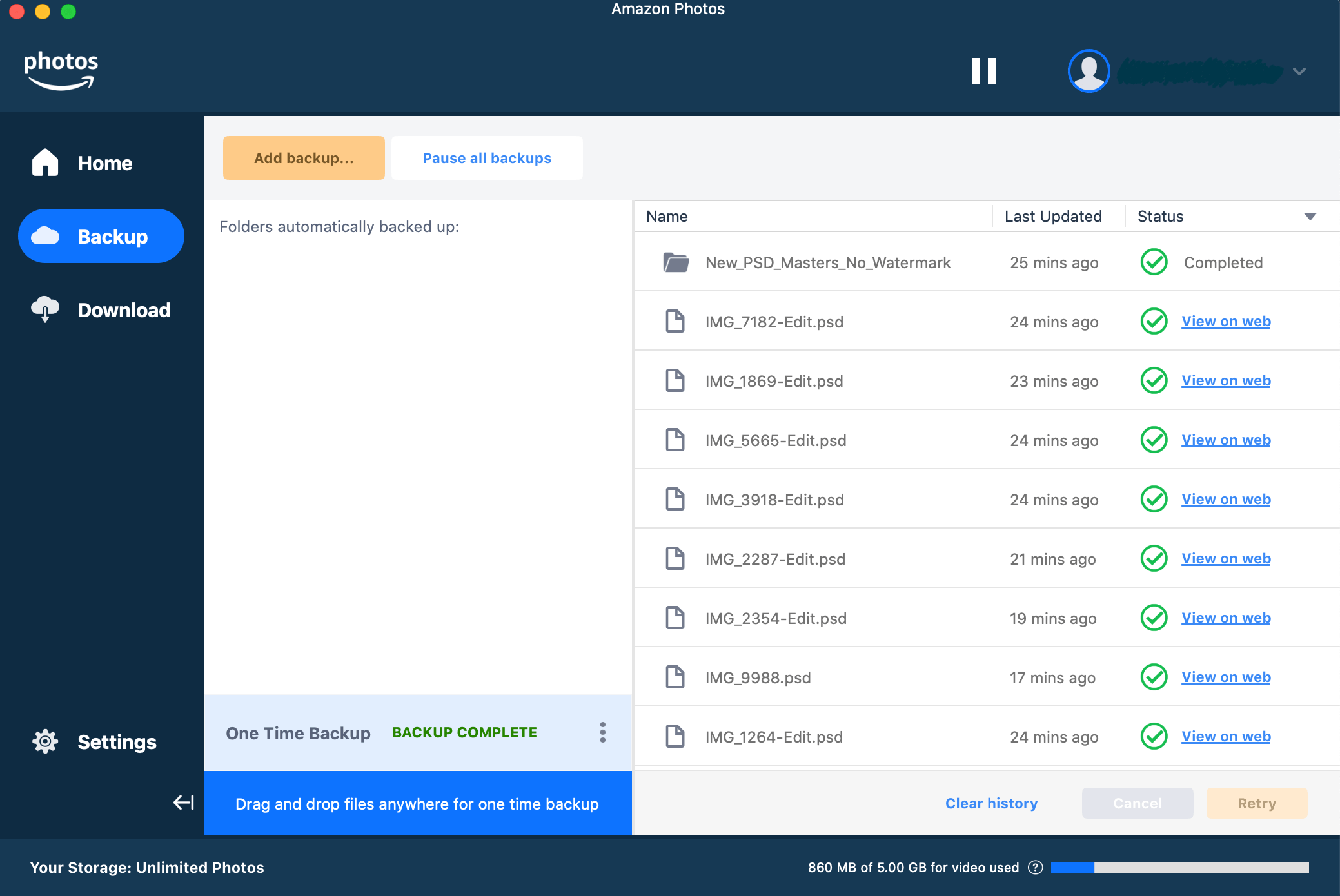View IMG_2287-Edit.psd on web
Screen dimensions: 1340x896
(x=1226, y=558)
